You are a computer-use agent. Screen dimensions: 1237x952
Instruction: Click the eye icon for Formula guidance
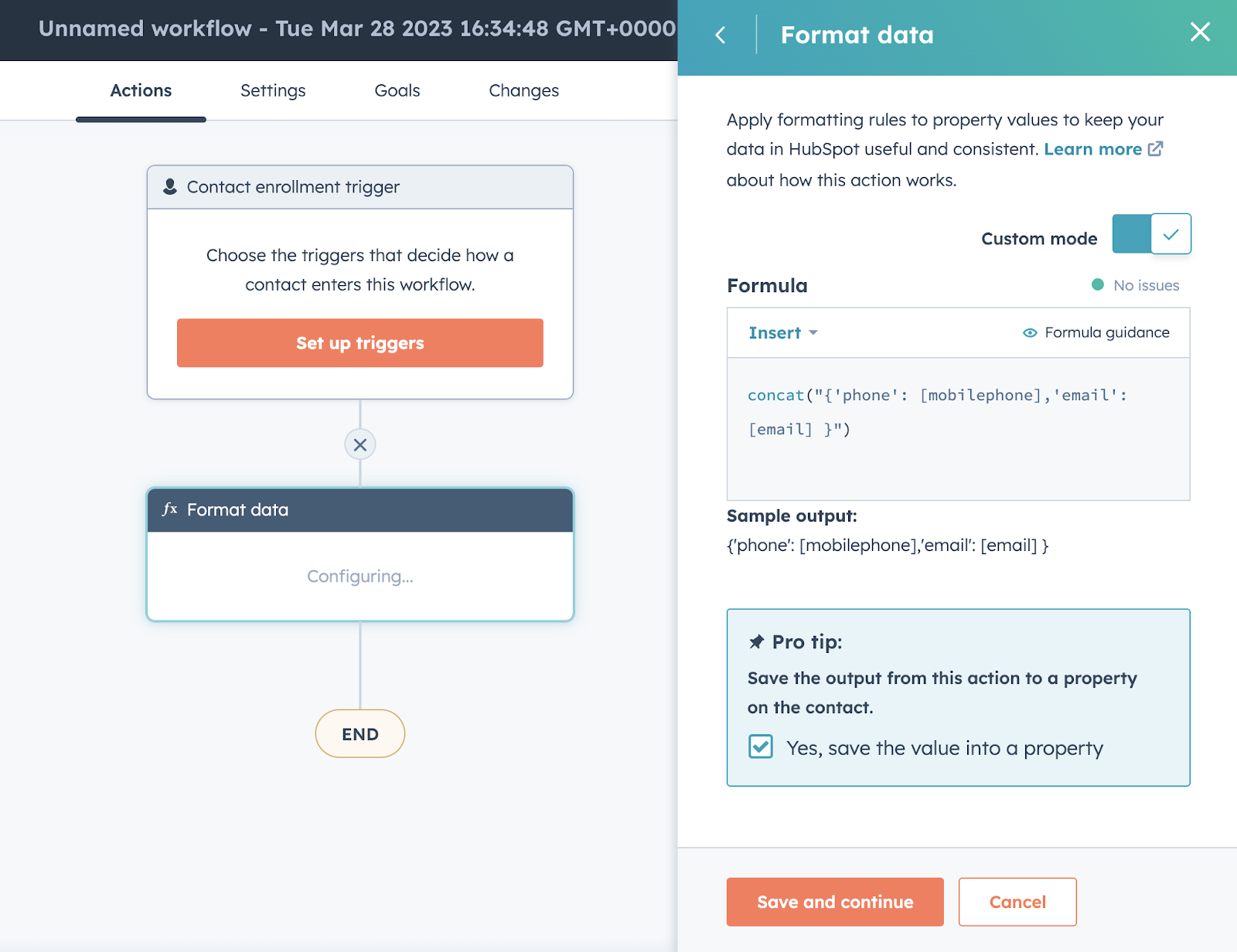(x=1030, y=333)
